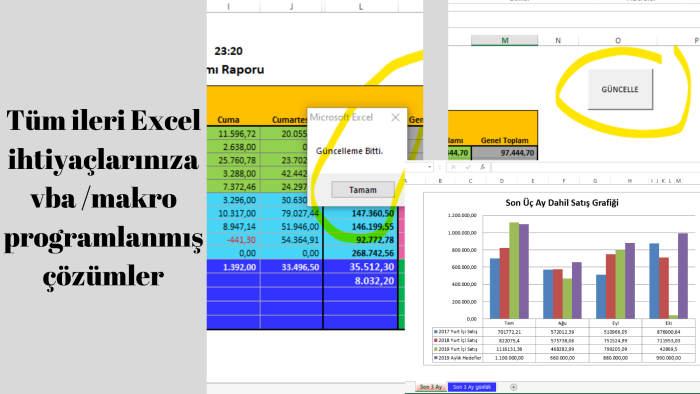The width and height of the screenshot is (700, 394).
Task: Click data table value 880.000,00
Action: 615,358
